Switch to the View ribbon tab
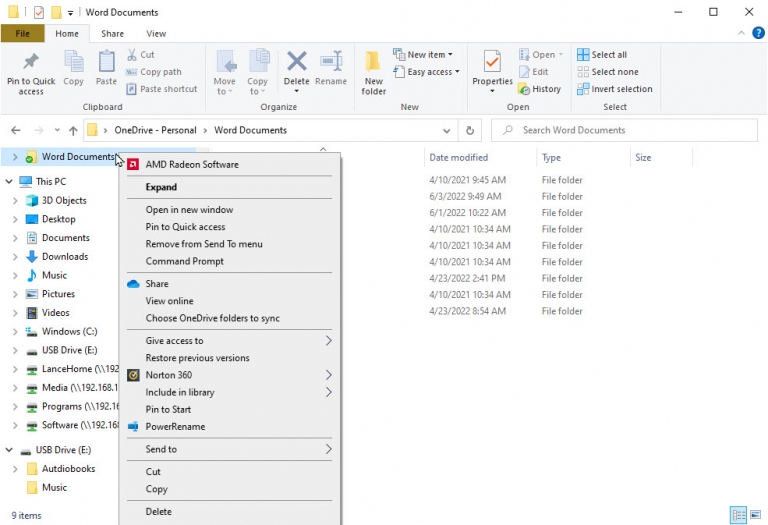 click(x=156, y=33)
